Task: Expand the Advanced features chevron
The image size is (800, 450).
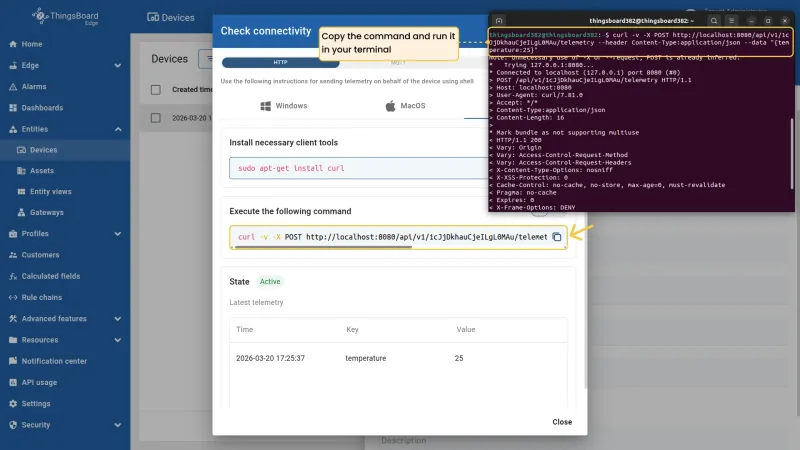Action: 118,318
